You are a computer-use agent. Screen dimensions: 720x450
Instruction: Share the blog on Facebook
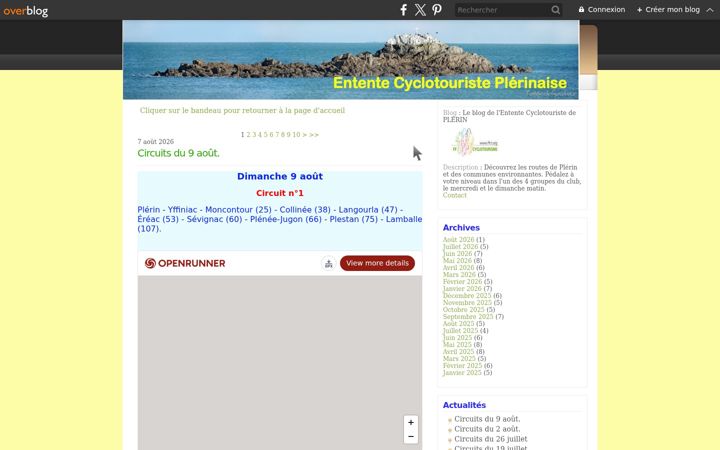404,10
